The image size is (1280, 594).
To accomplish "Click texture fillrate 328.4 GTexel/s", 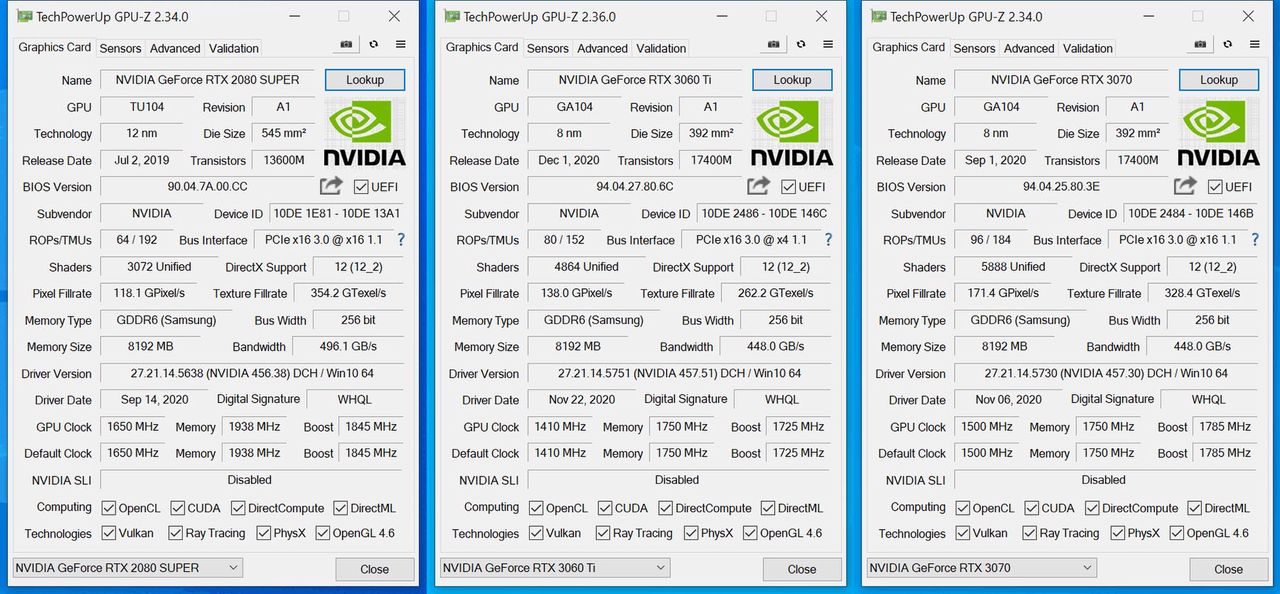I will [x=1203, y=293].
